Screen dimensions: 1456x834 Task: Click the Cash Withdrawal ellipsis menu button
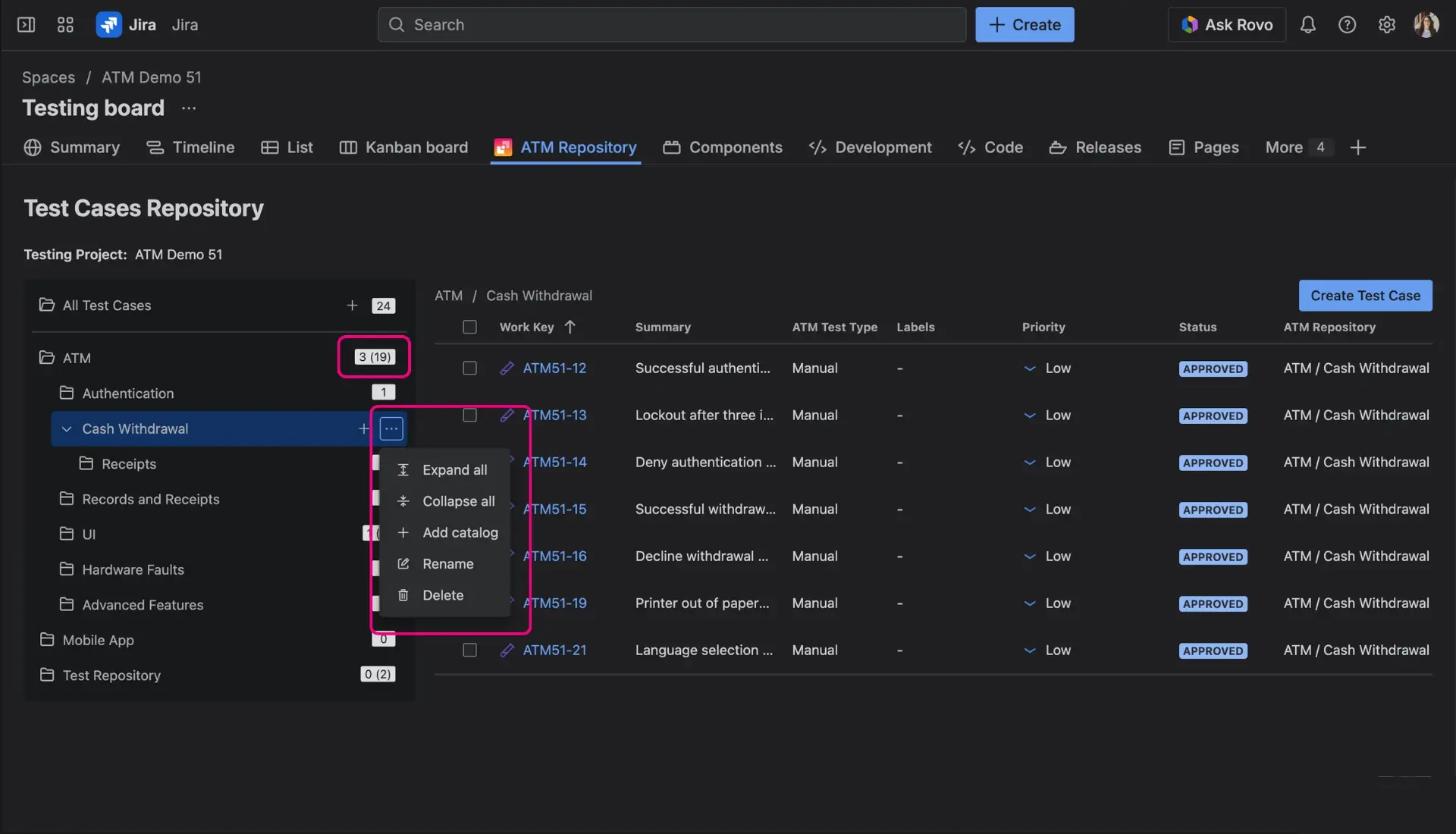(x=391, y=429)
